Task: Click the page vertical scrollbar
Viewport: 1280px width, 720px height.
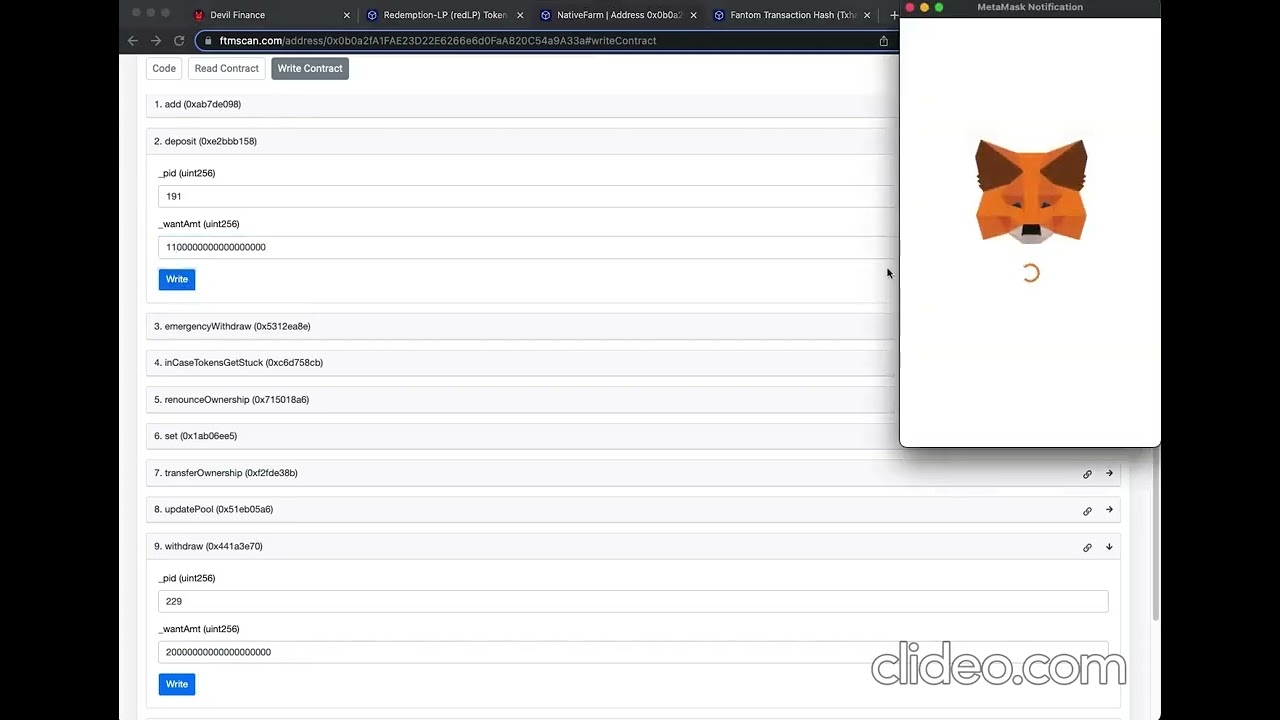Action: click(x=1156, y=535)
